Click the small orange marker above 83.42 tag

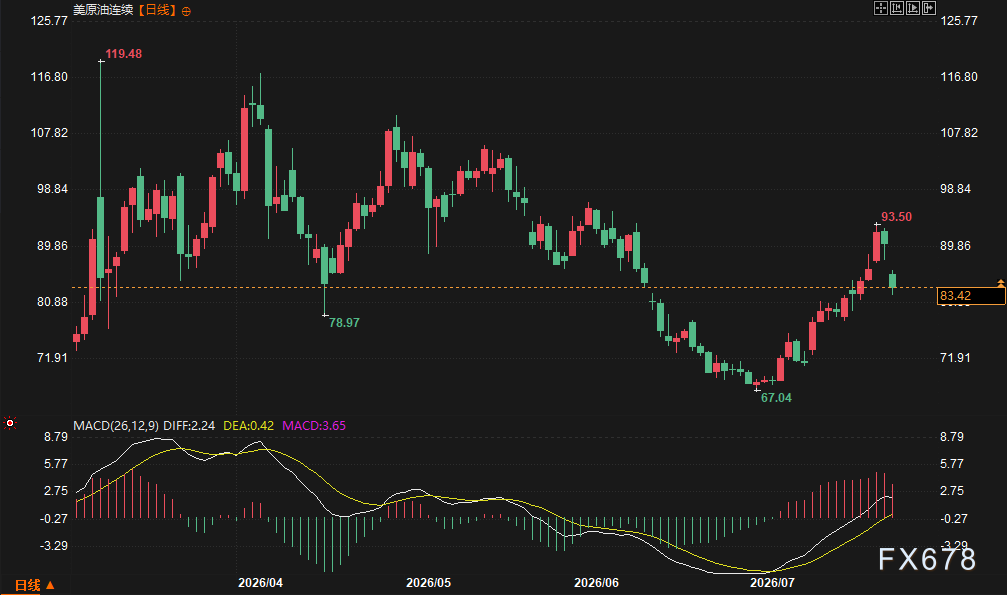tap(1001, 283)
